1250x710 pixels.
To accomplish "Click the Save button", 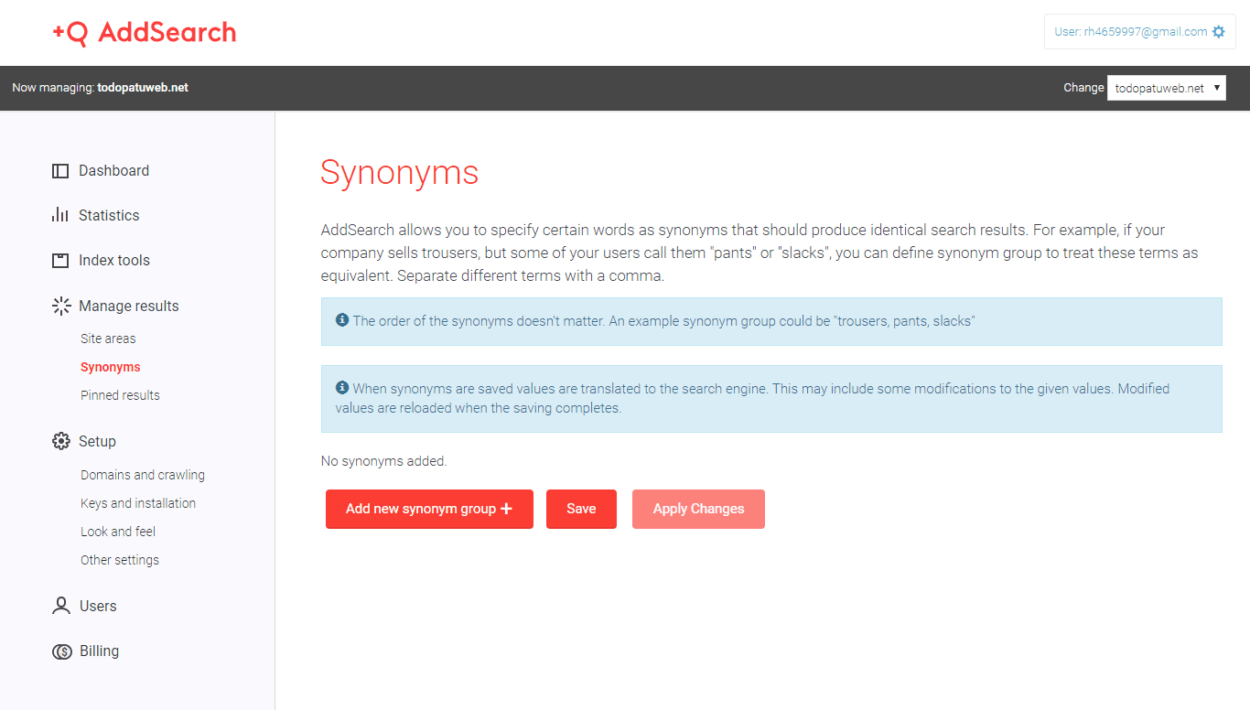I will coord(581,509).
